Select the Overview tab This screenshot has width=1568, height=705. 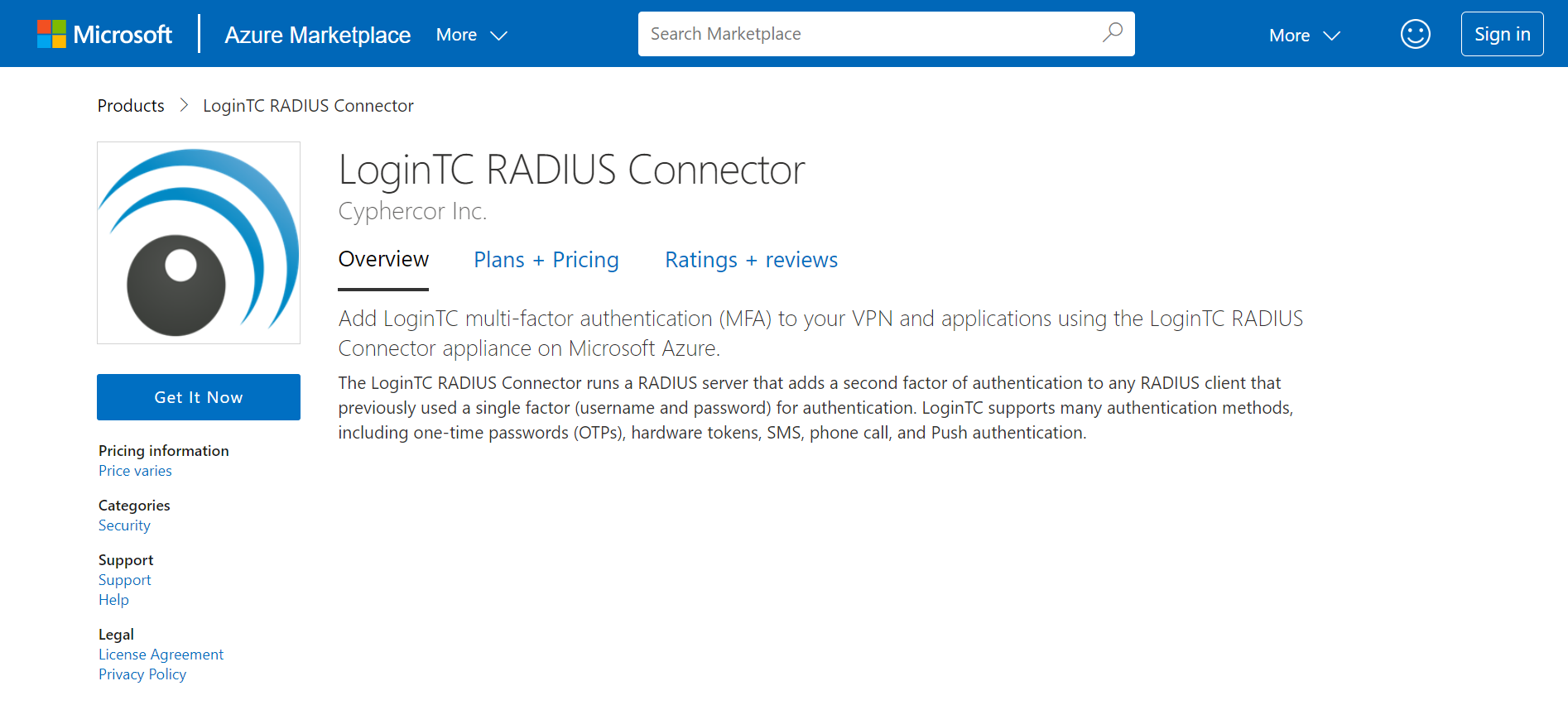(383, 260)
